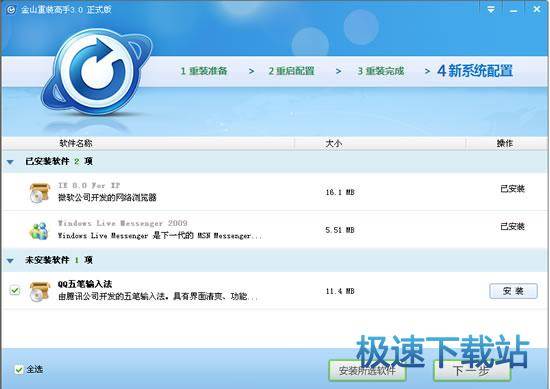Click the 未安装软件 1 项 group label

(59, 260)
